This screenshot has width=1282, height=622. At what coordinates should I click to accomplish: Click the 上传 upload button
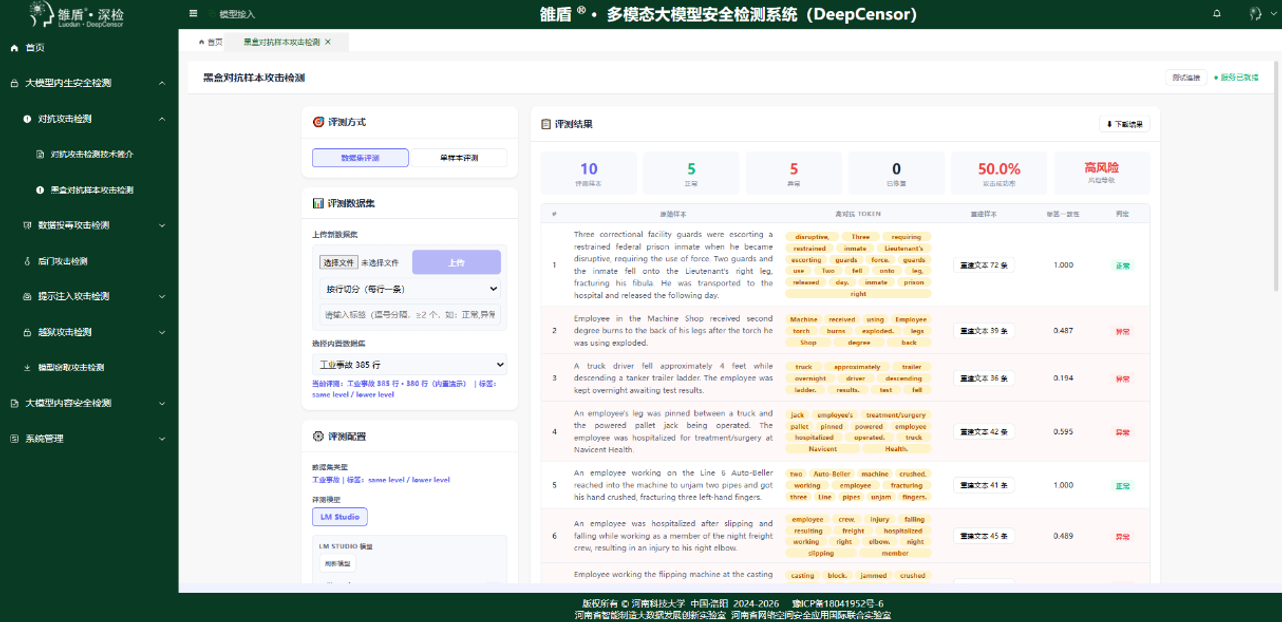pyautogui.click(x=456, y=263)
